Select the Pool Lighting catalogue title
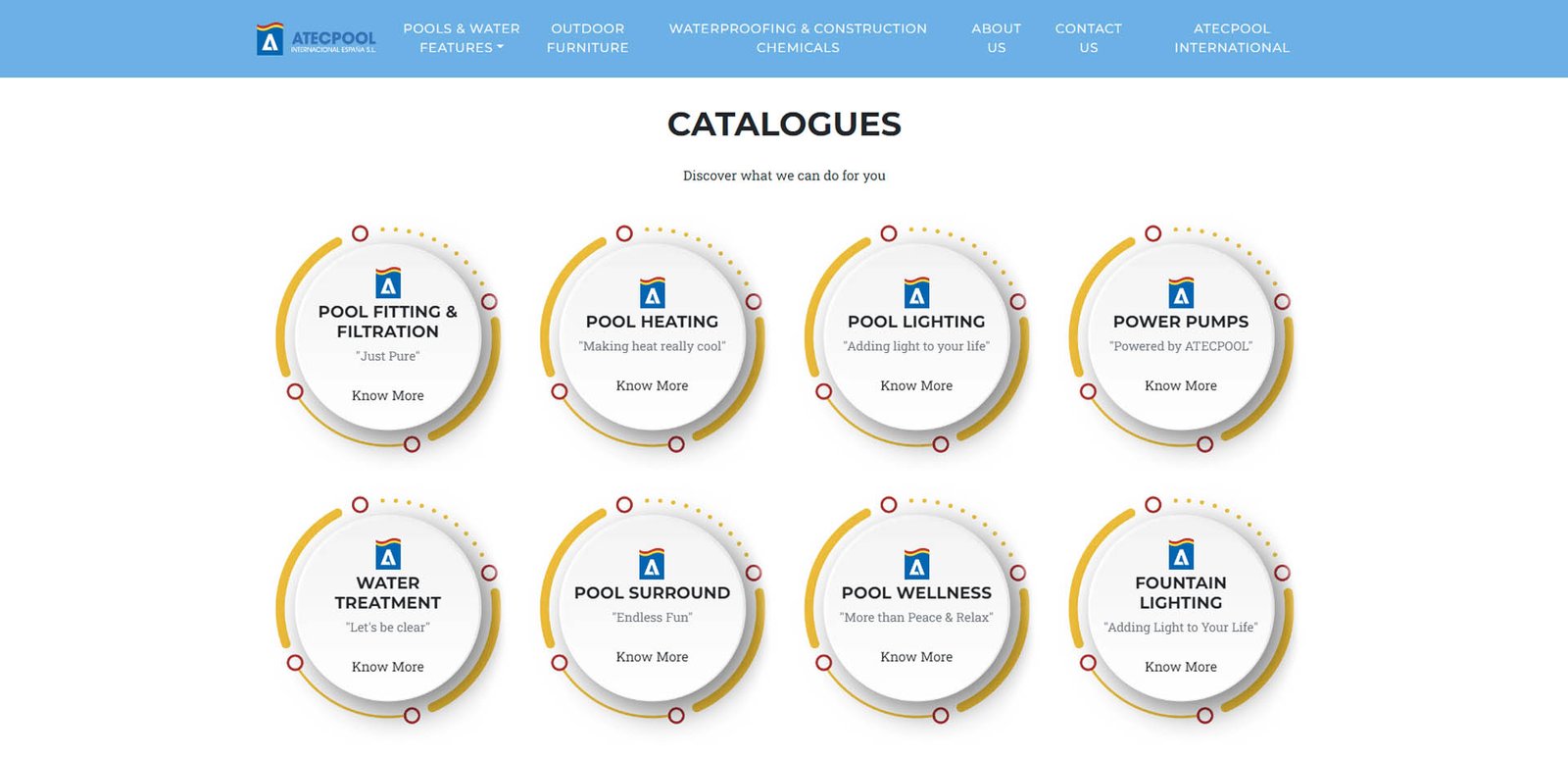 [x=916, y=322]
